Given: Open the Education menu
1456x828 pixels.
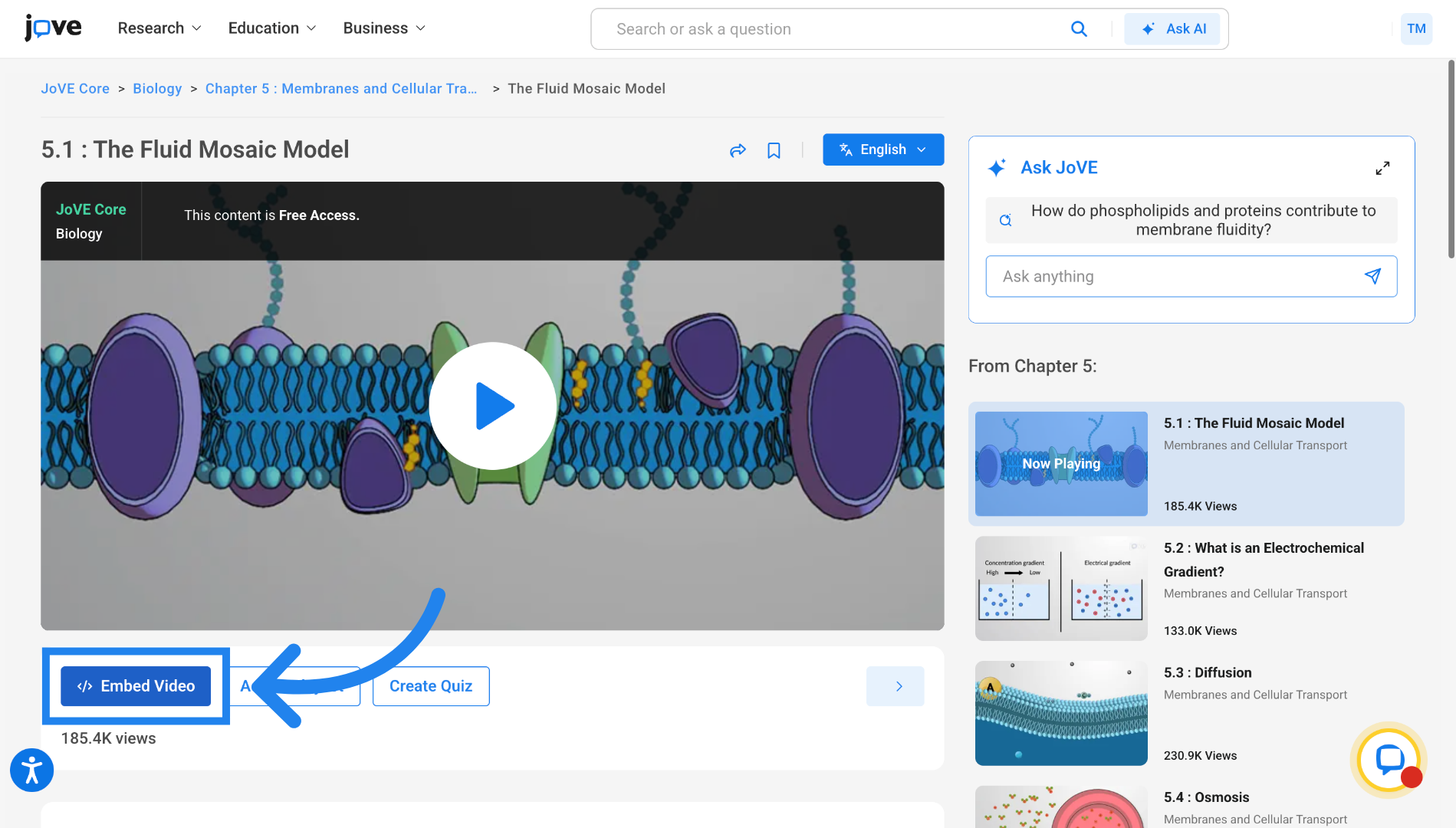Looking at the screenshot, I should coord(272,28).
